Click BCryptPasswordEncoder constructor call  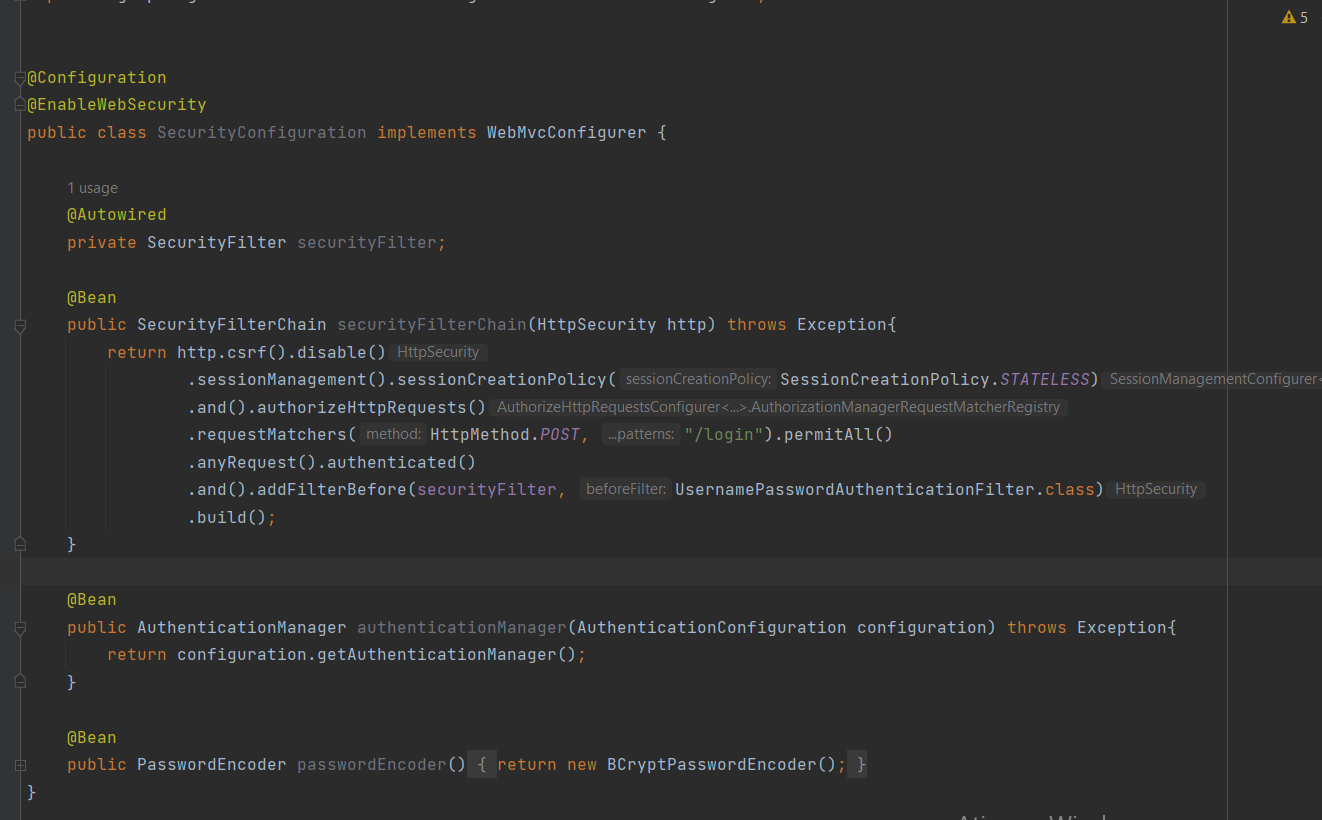(x=722, y=765)
